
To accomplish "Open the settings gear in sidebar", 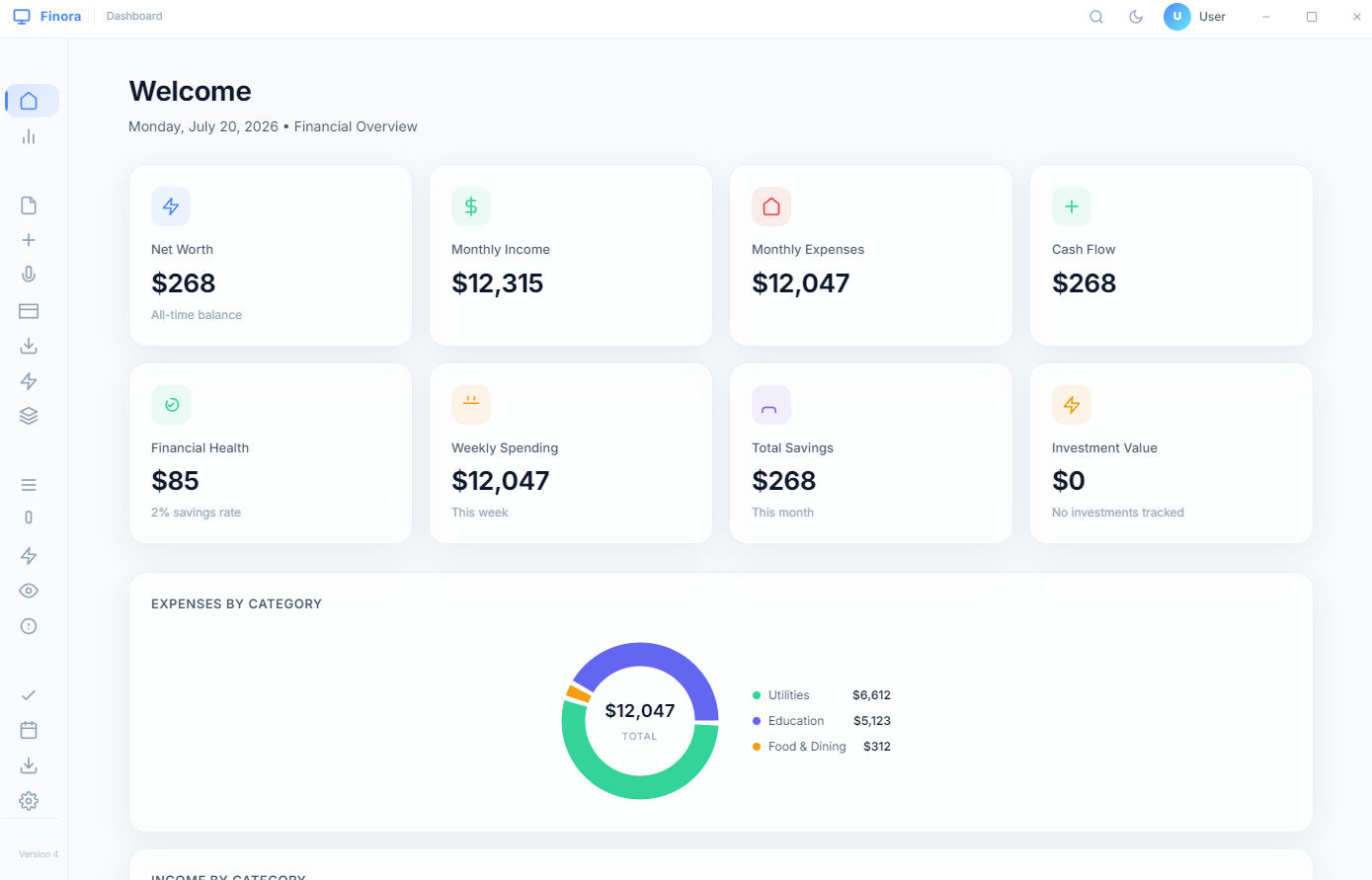I will [x=29, y=801].
